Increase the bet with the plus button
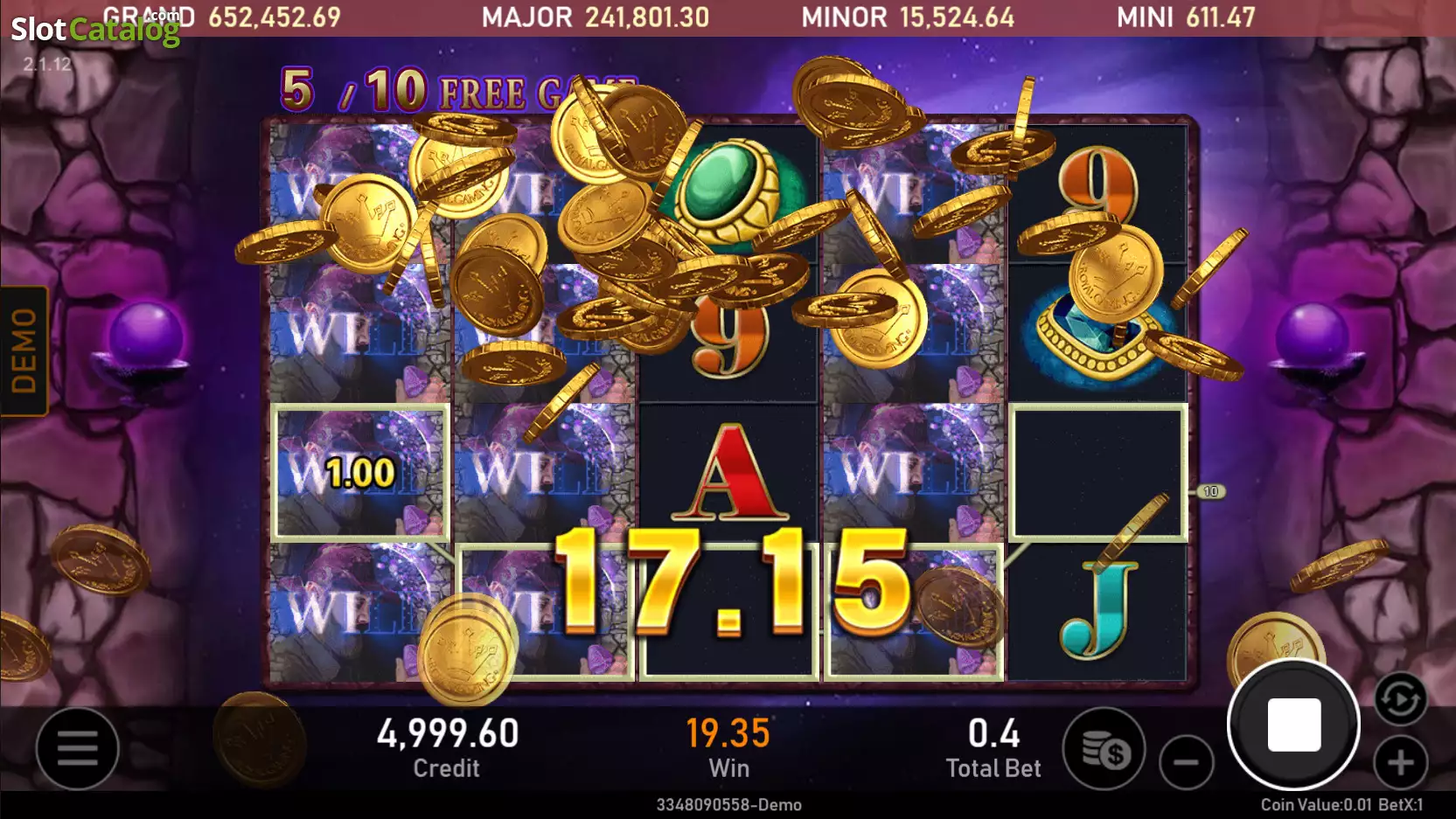Viewport: 1456px width, 819px height. [x=1400, y=762]
